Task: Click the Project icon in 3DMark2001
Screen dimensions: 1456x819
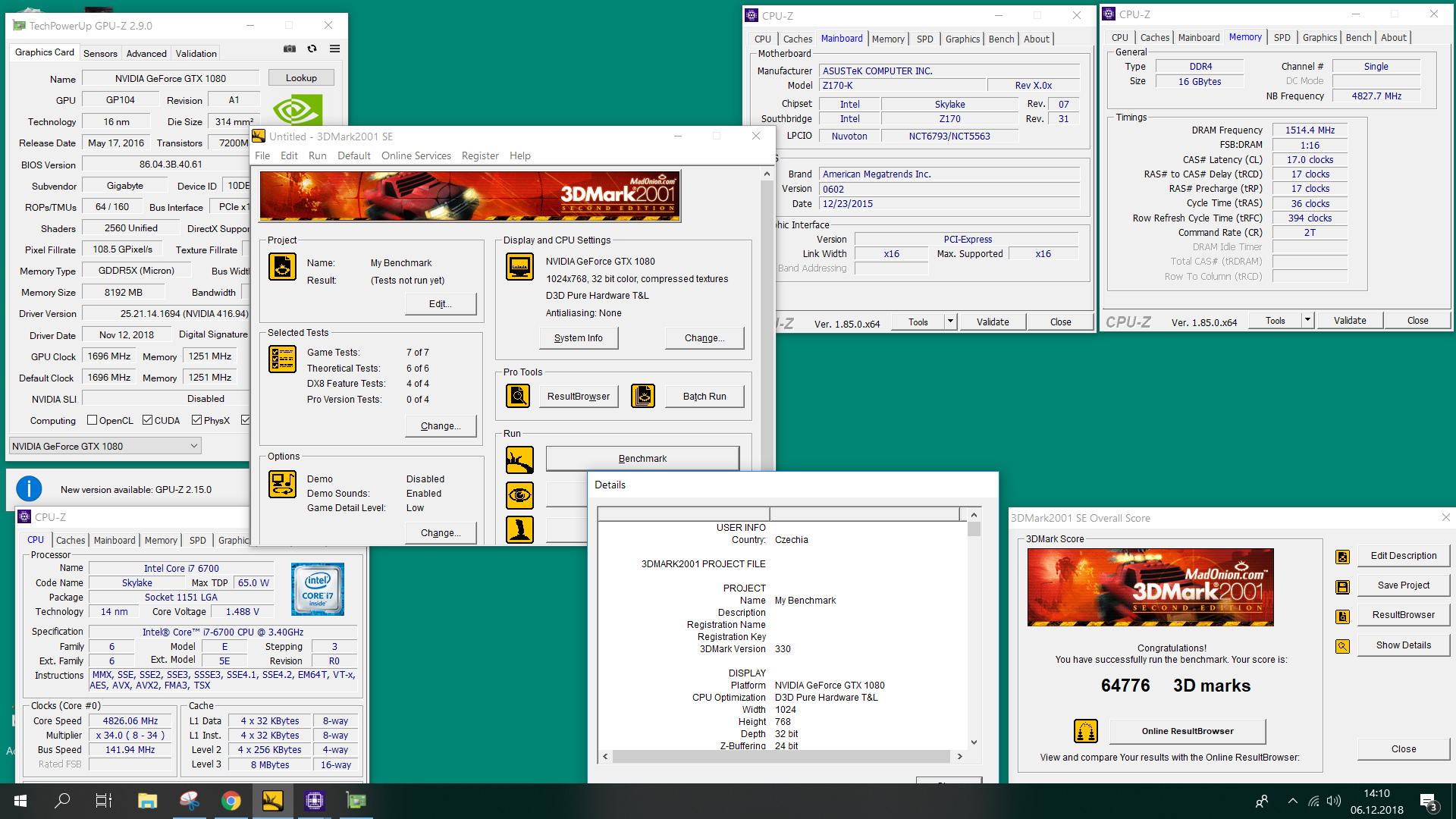Action: click(283, 267)
